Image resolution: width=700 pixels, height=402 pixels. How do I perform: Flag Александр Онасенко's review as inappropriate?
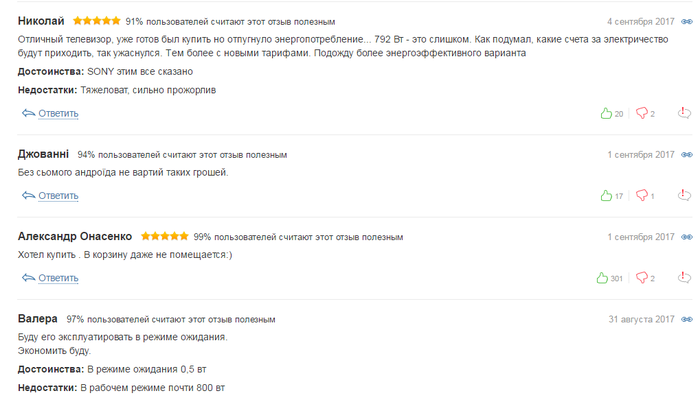click(x=685, y=276)
